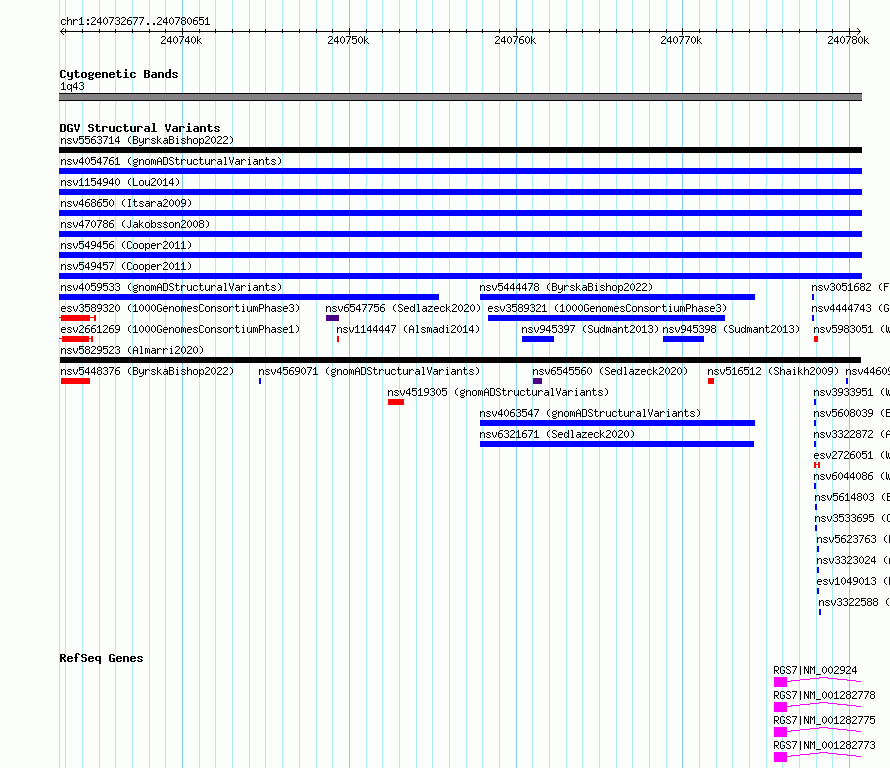Click the blue bar under nsv5444478
The image size is (890, 768).
click(x=617, y=297)
